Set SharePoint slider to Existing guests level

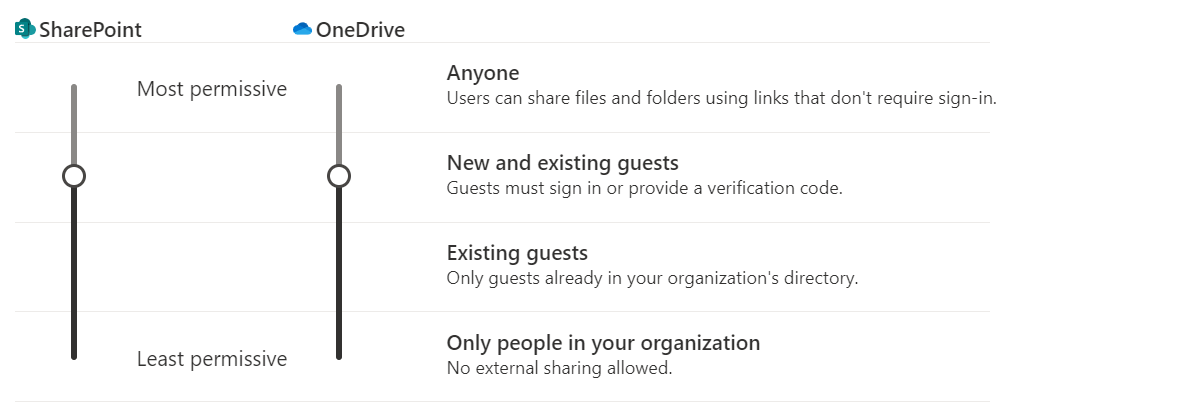(x=74, y=266)
